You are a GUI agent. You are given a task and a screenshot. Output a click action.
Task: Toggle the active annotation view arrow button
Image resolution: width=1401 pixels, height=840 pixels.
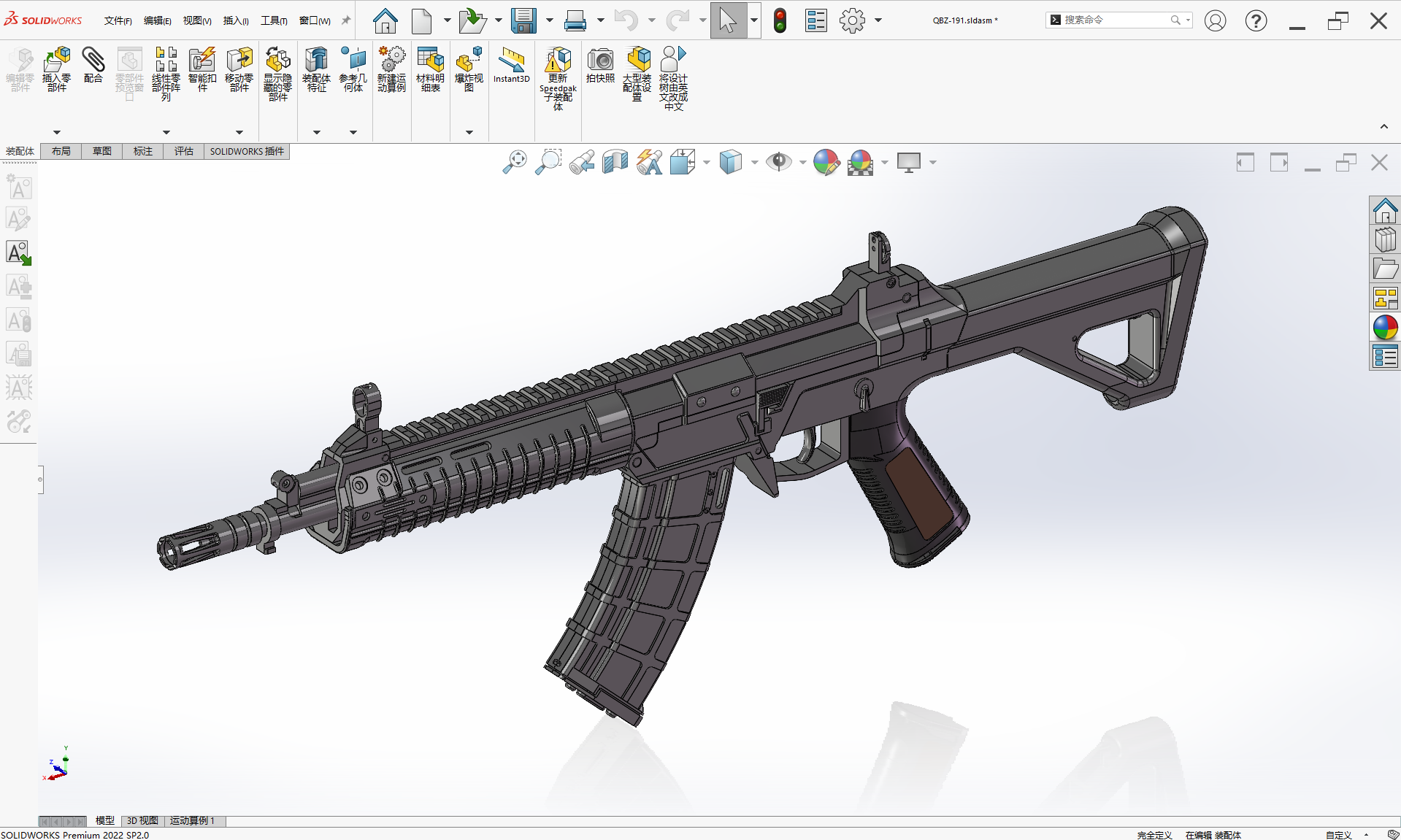19,253
